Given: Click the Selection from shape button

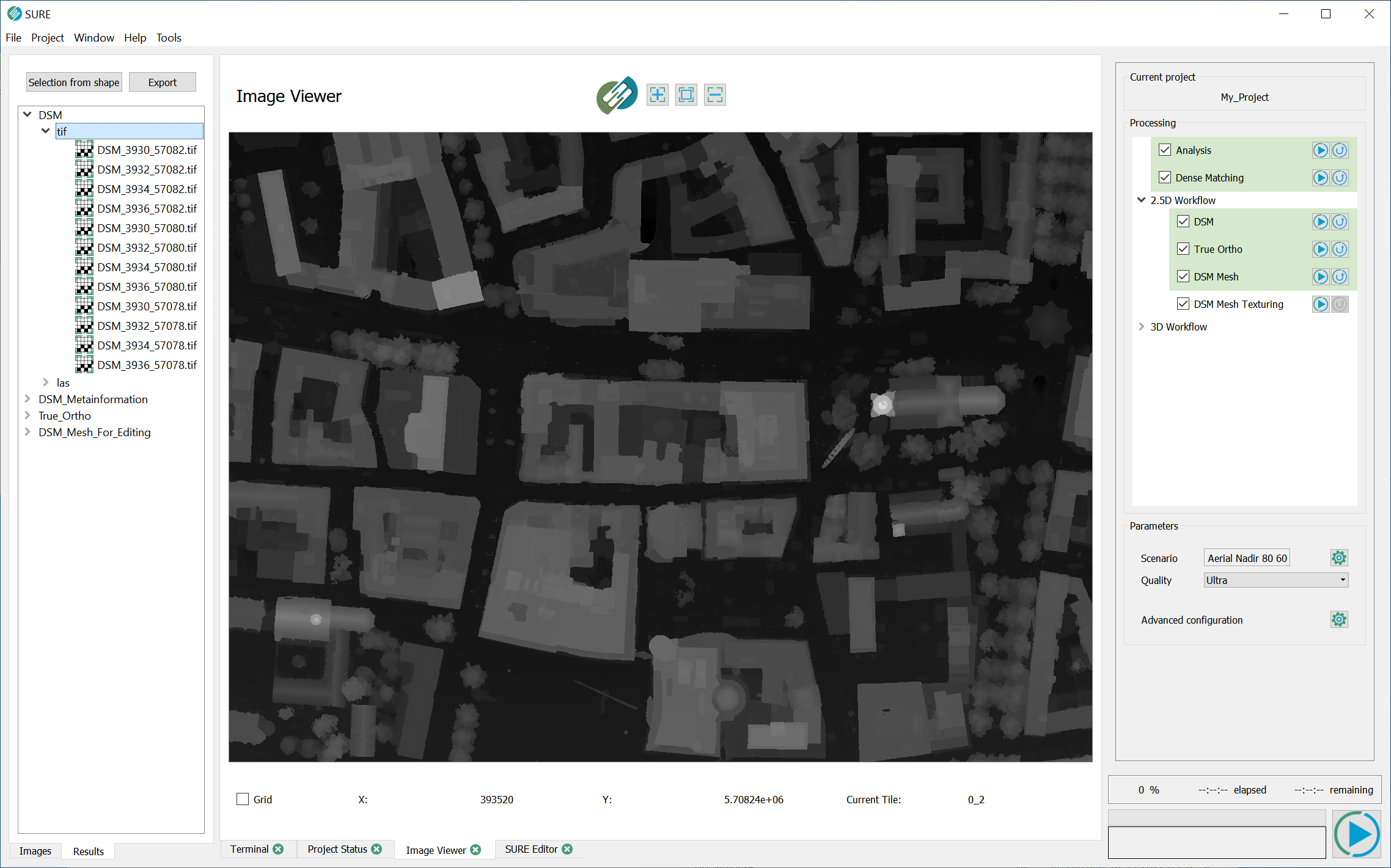Looking at the screenshot, I should pyautogui.click(x=74, y=82).
